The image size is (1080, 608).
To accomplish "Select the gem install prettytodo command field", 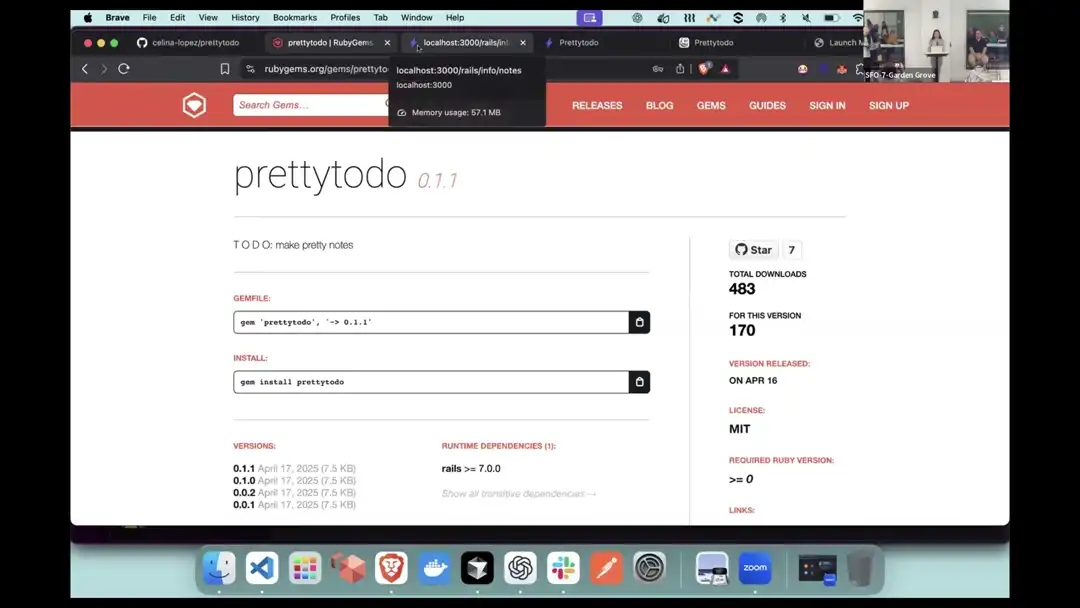I will [431, 382].
